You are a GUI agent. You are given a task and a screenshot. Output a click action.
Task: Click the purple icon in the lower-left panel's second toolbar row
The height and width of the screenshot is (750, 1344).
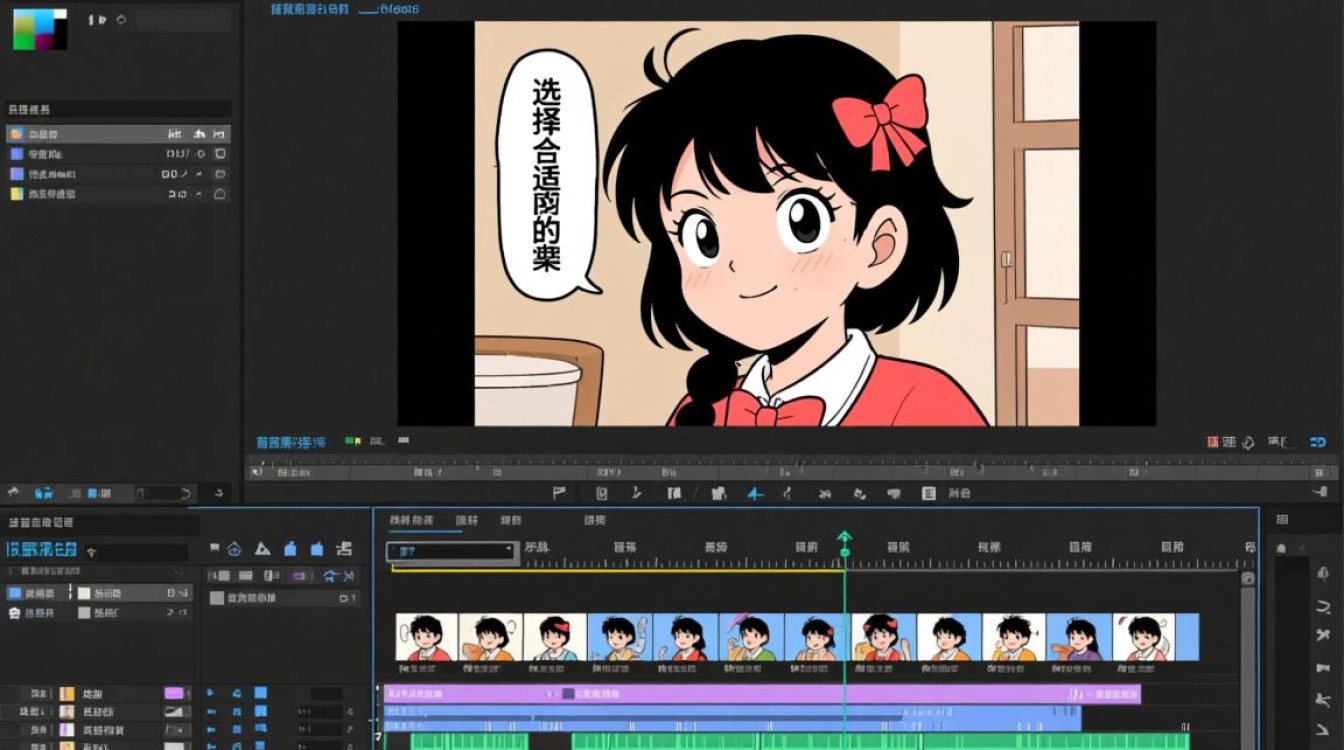point(299,576)
